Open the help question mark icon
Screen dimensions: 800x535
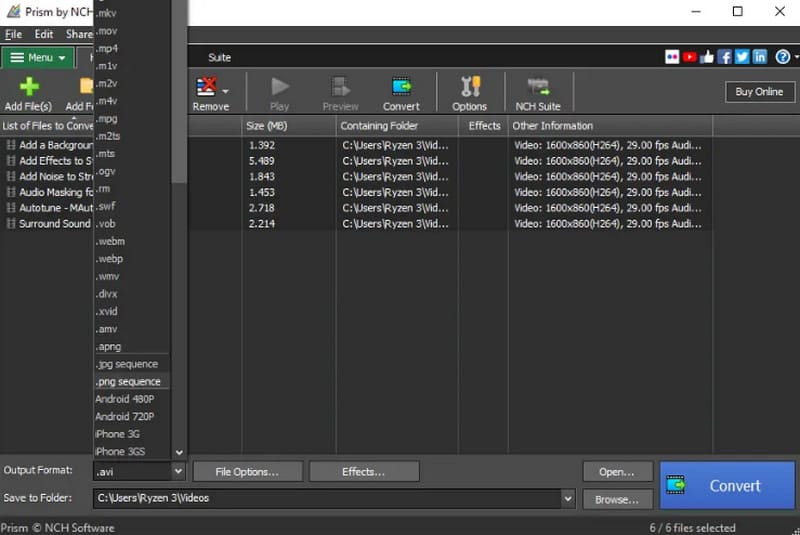click(x=782, y=57)
